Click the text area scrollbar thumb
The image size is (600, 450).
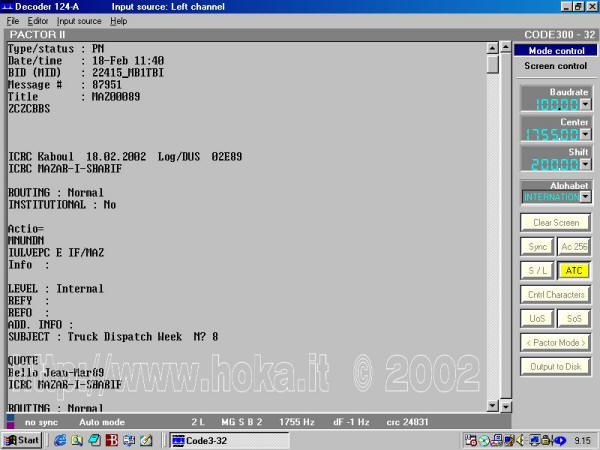[492, 64]
